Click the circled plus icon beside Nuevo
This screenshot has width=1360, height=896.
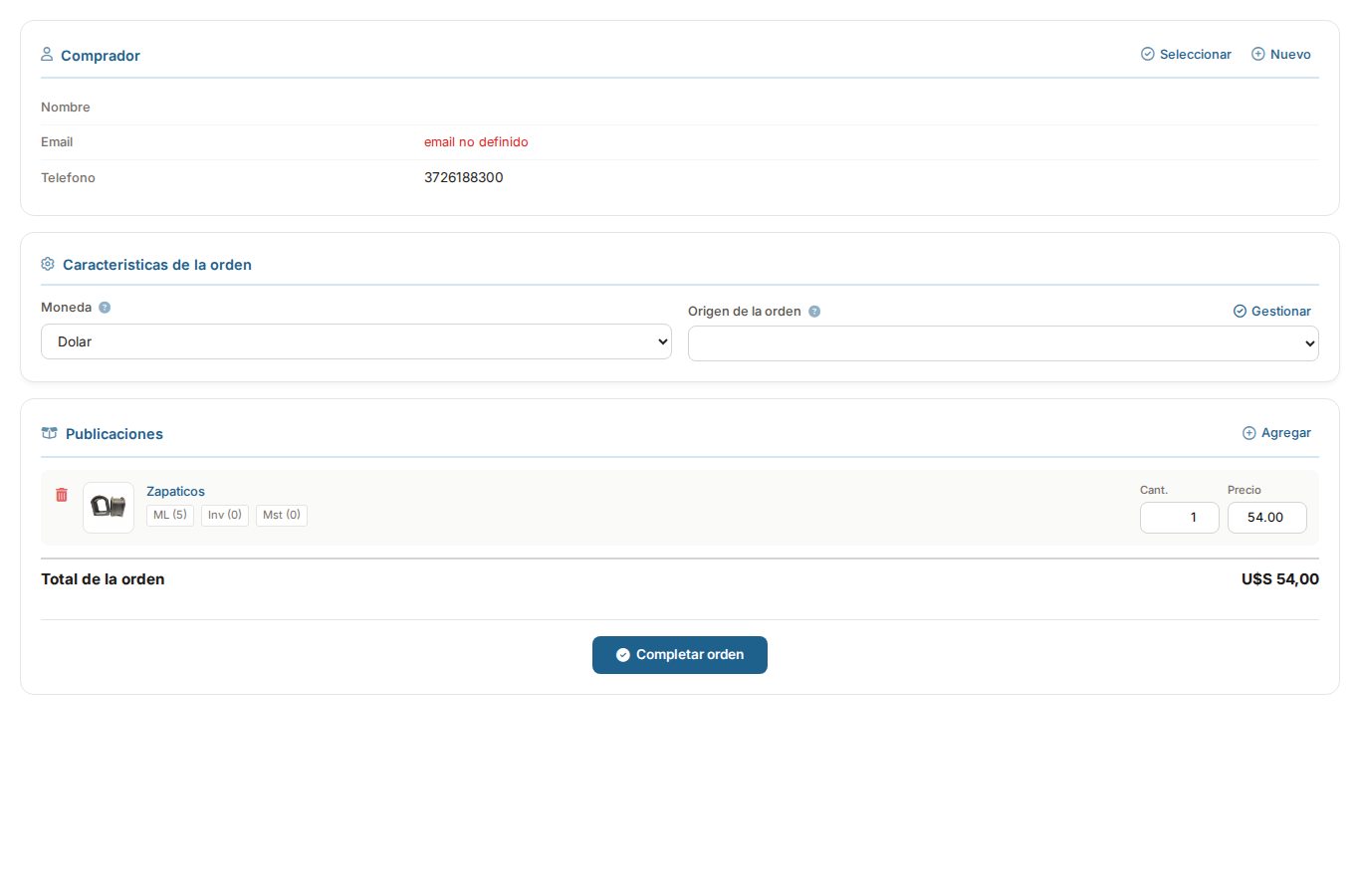(x=1255, y=54)
